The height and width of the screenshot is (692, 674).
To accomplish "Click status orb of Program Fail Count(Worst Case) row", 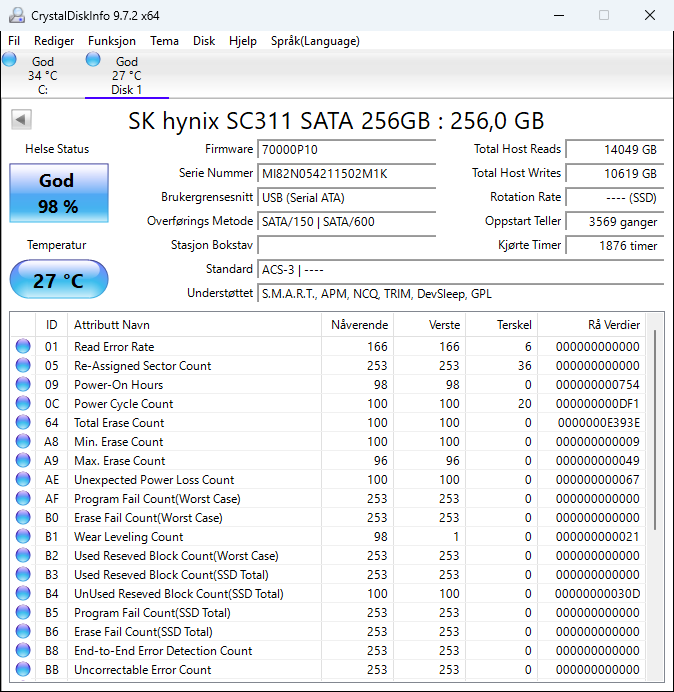I will (23, 498).
